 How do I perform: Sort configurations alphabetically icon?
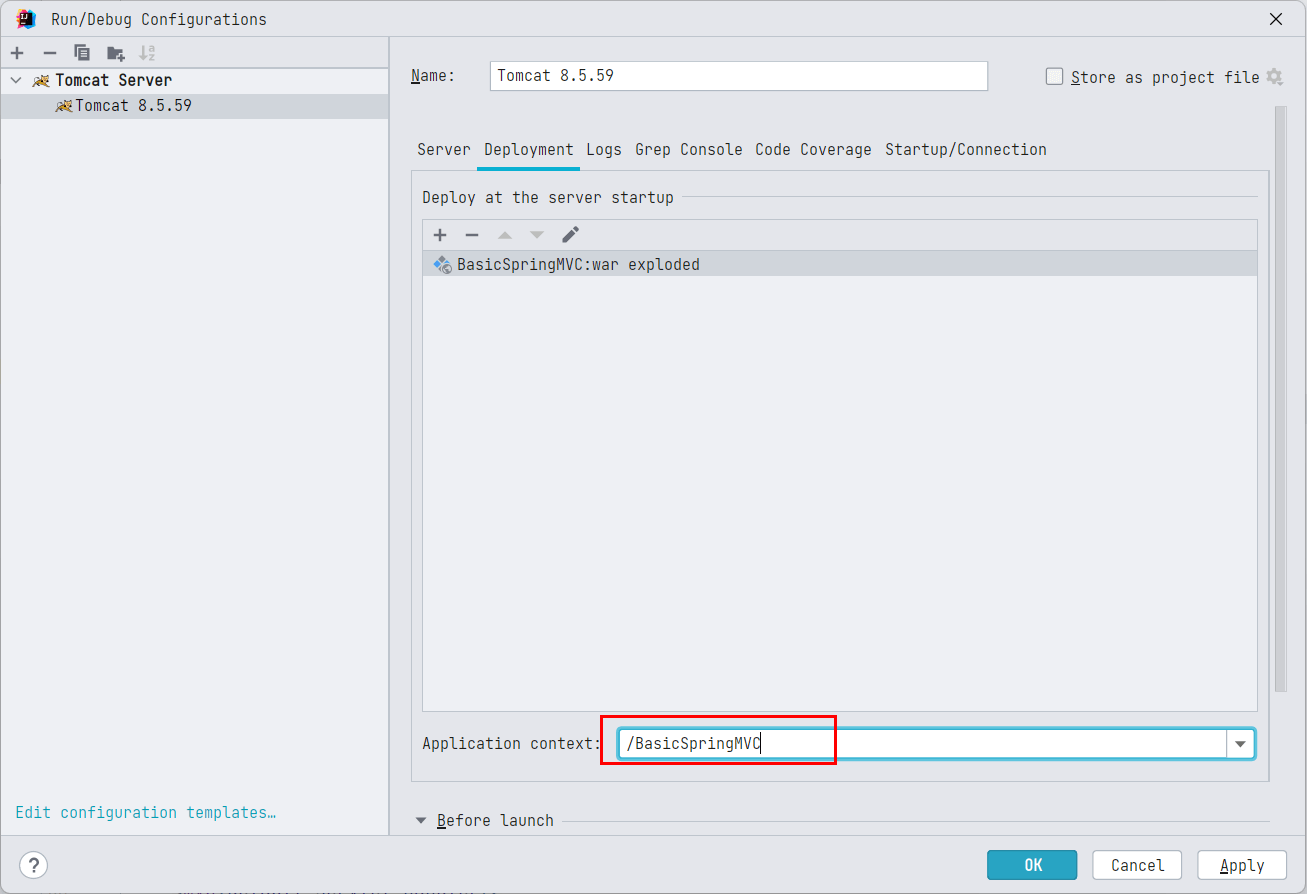[x=147, y=53]
